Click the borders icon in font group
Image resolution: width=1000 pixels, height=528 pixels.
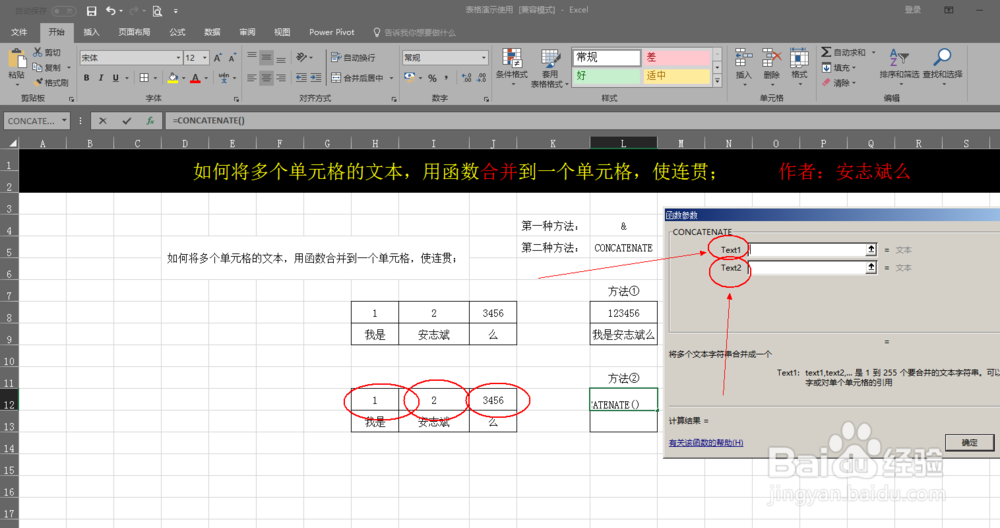point(145,78)
